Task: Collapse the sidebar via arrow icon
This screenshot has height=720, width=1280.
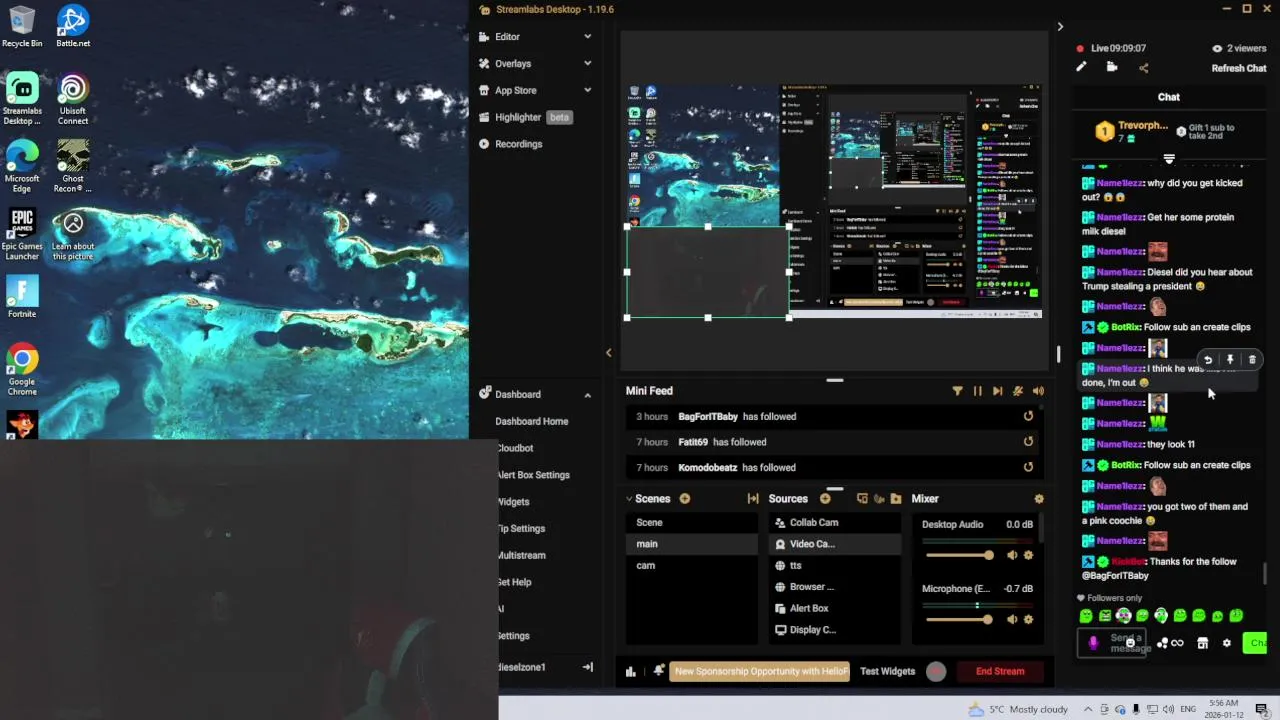Action: 588,667
